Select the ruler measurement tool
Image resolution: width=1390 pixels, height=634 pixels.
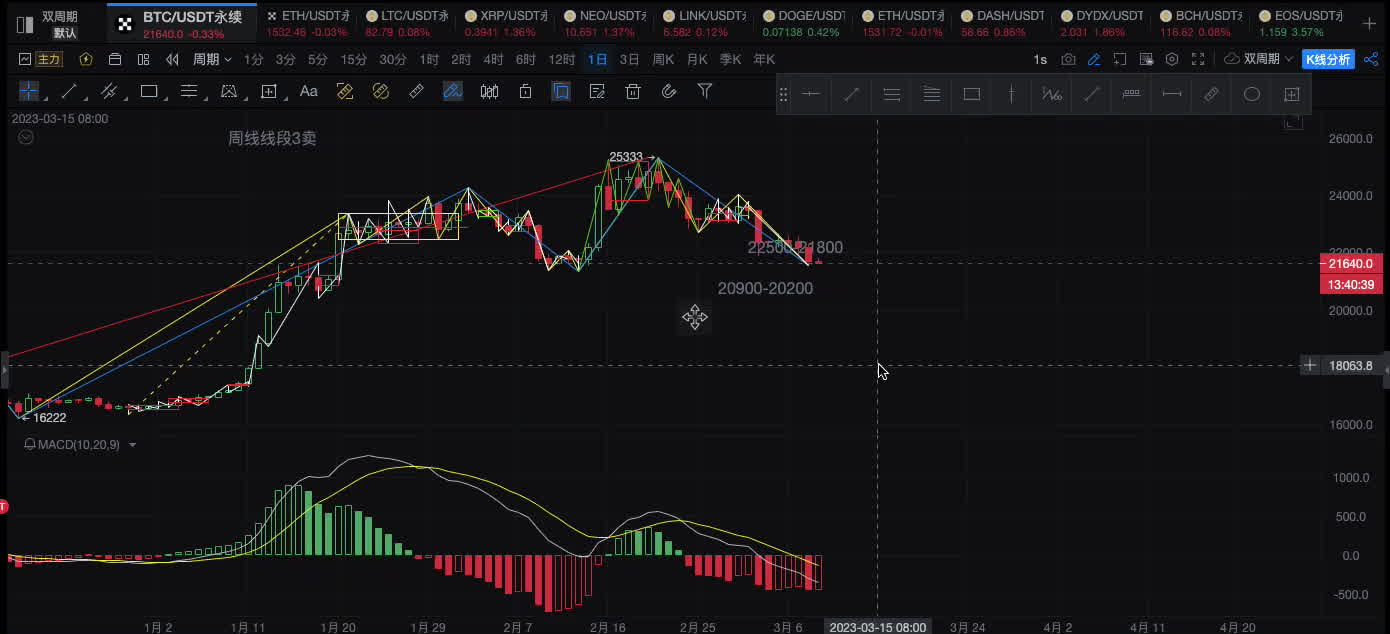pos(417,91)
